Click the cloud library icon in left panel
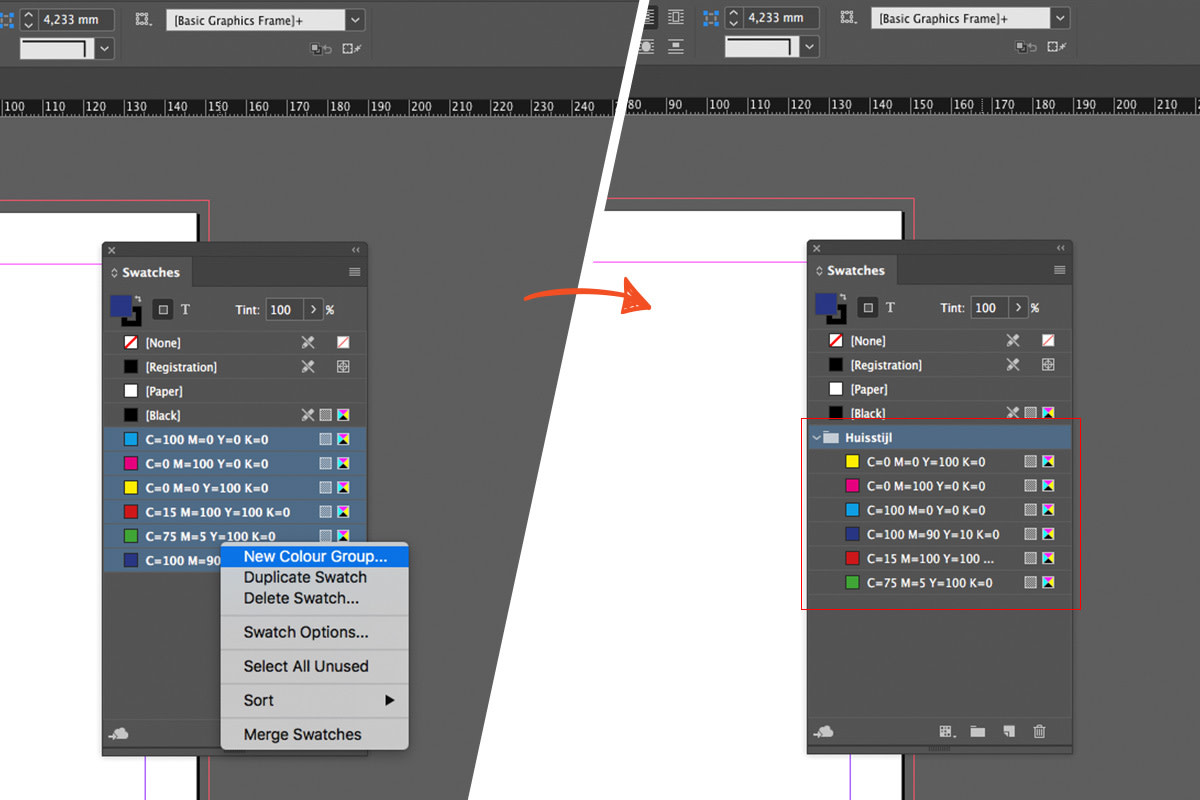The height and width of the screenshot is (800, 1200). pos(118,734)
